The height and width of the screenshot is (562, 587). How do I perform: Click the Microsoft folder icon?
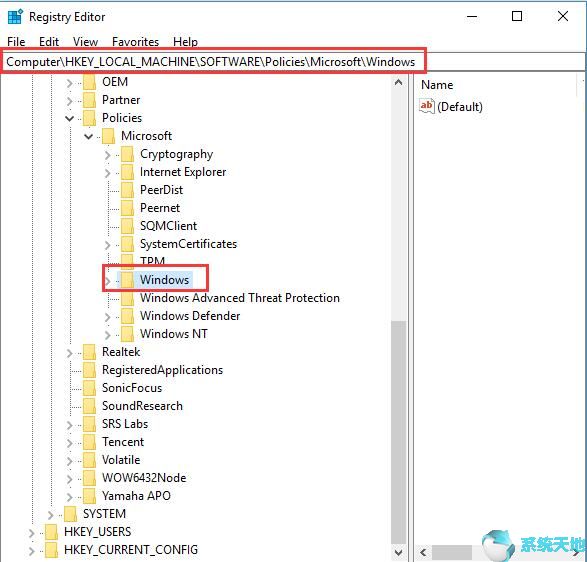[x=109, y=136]
